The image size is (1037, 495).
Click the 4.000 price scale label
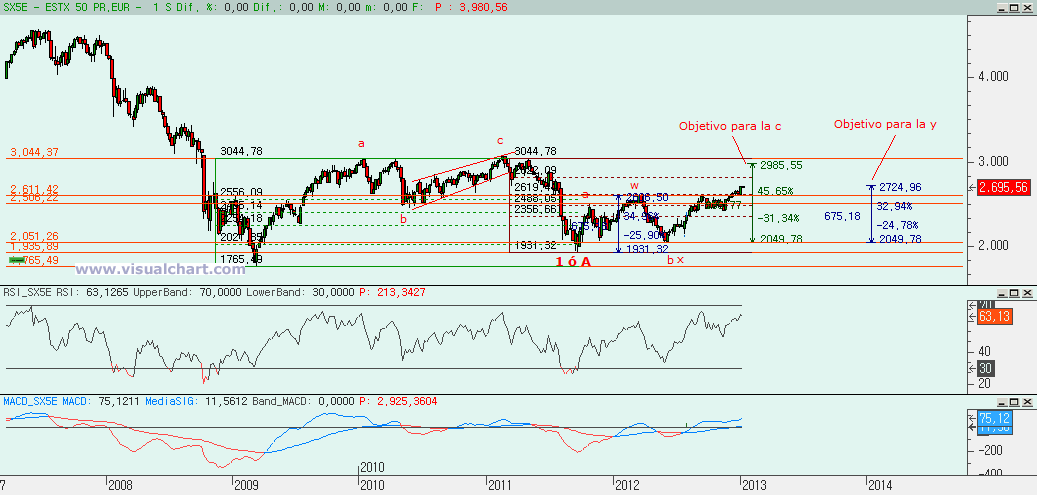coord(994,77)
